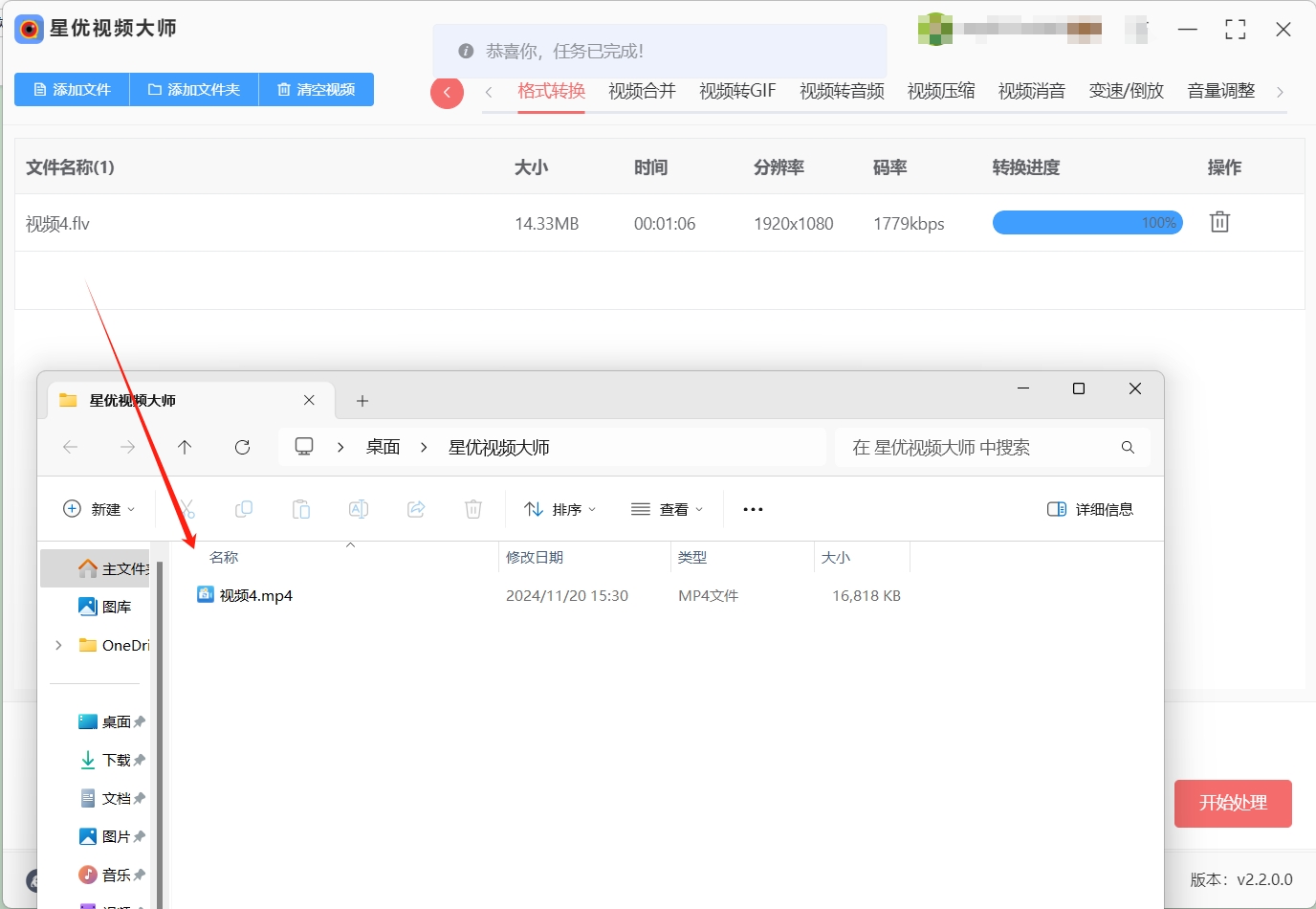Go up one folder level in Explorer
Image resolution: width=1316 pixels, height=909 pixels.
[x=185, y=447]
